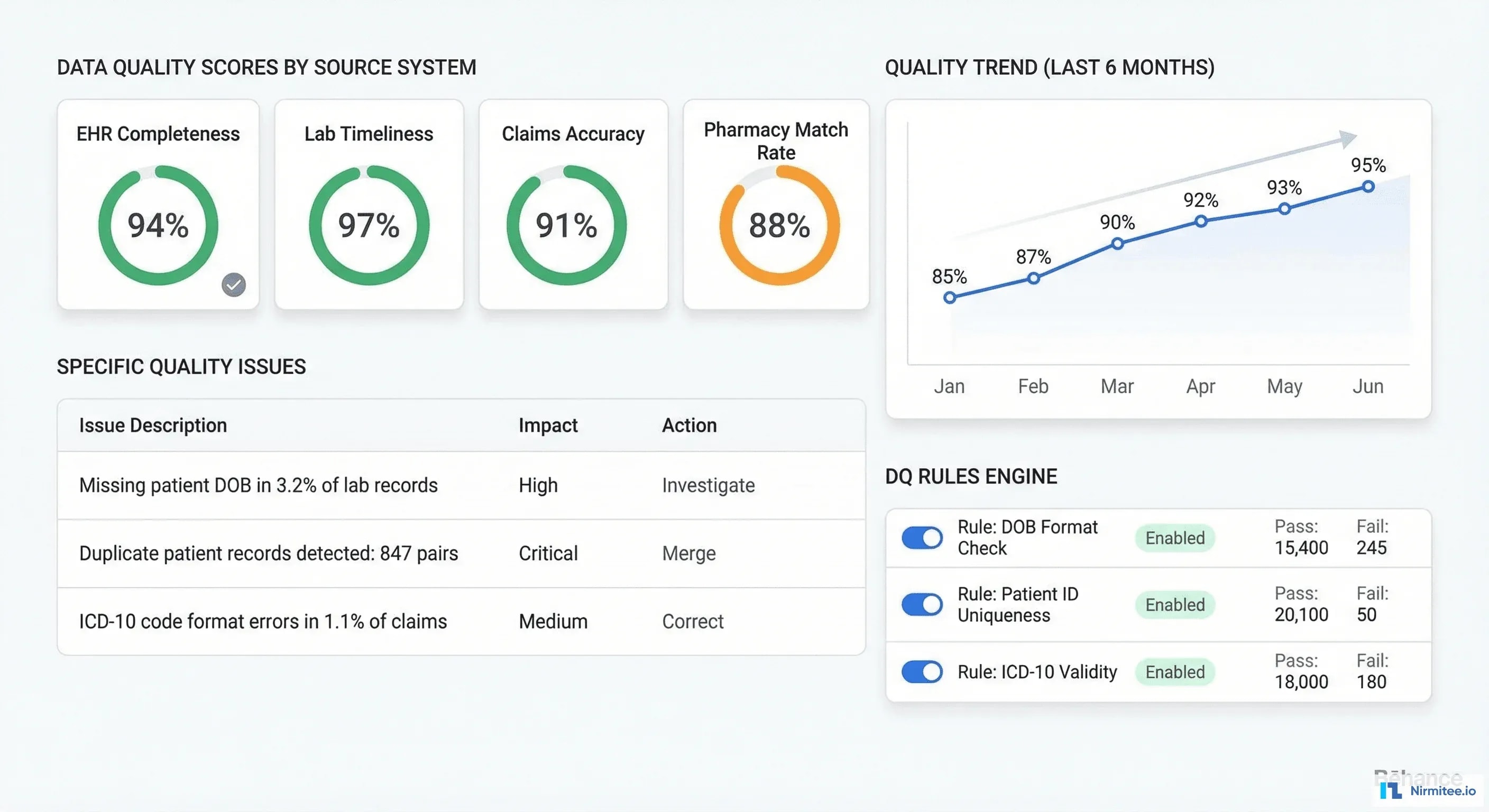Click the Fail value 245
Screen dimensions: 1489x812
coord(1372,548)
